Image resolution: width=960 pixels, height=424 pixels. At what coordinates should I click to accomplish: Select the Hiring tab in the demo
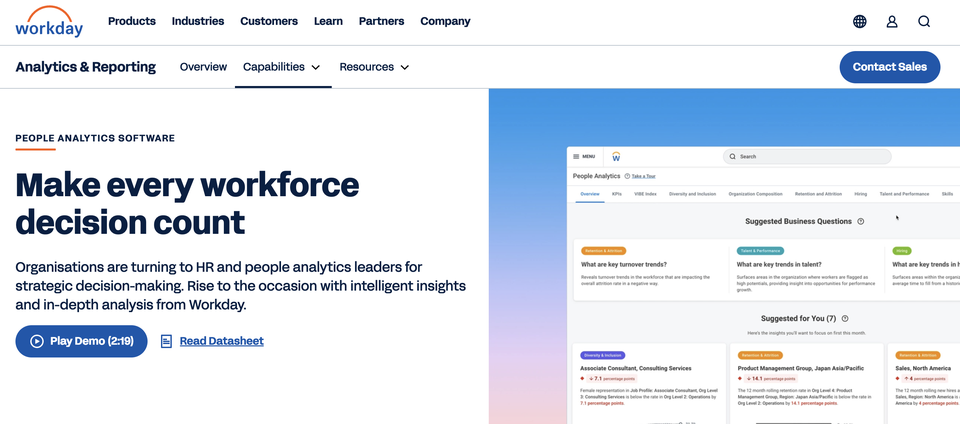[x=861, y=194]
